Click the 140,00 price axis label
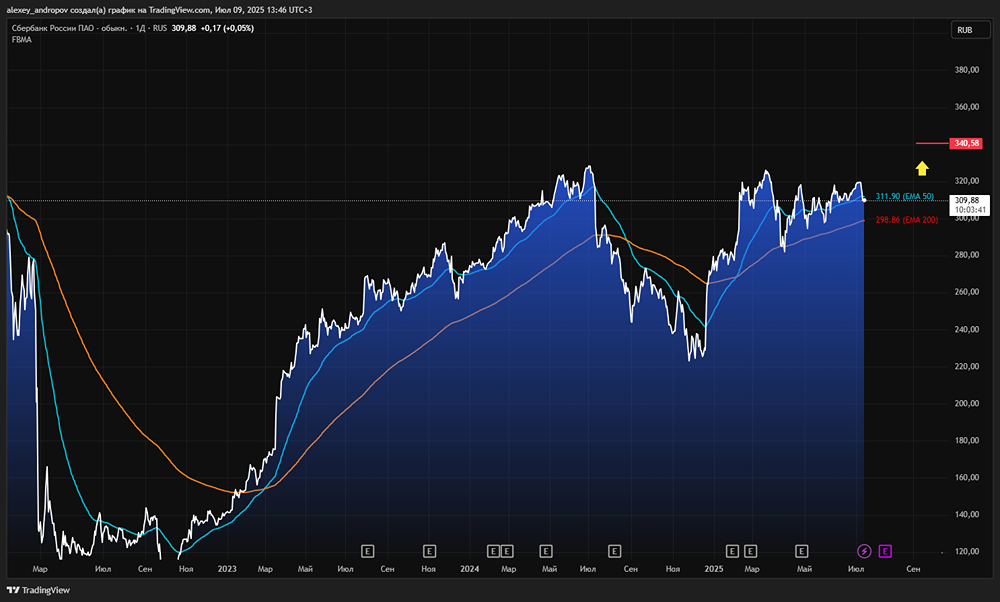 [x=967, y=514]
